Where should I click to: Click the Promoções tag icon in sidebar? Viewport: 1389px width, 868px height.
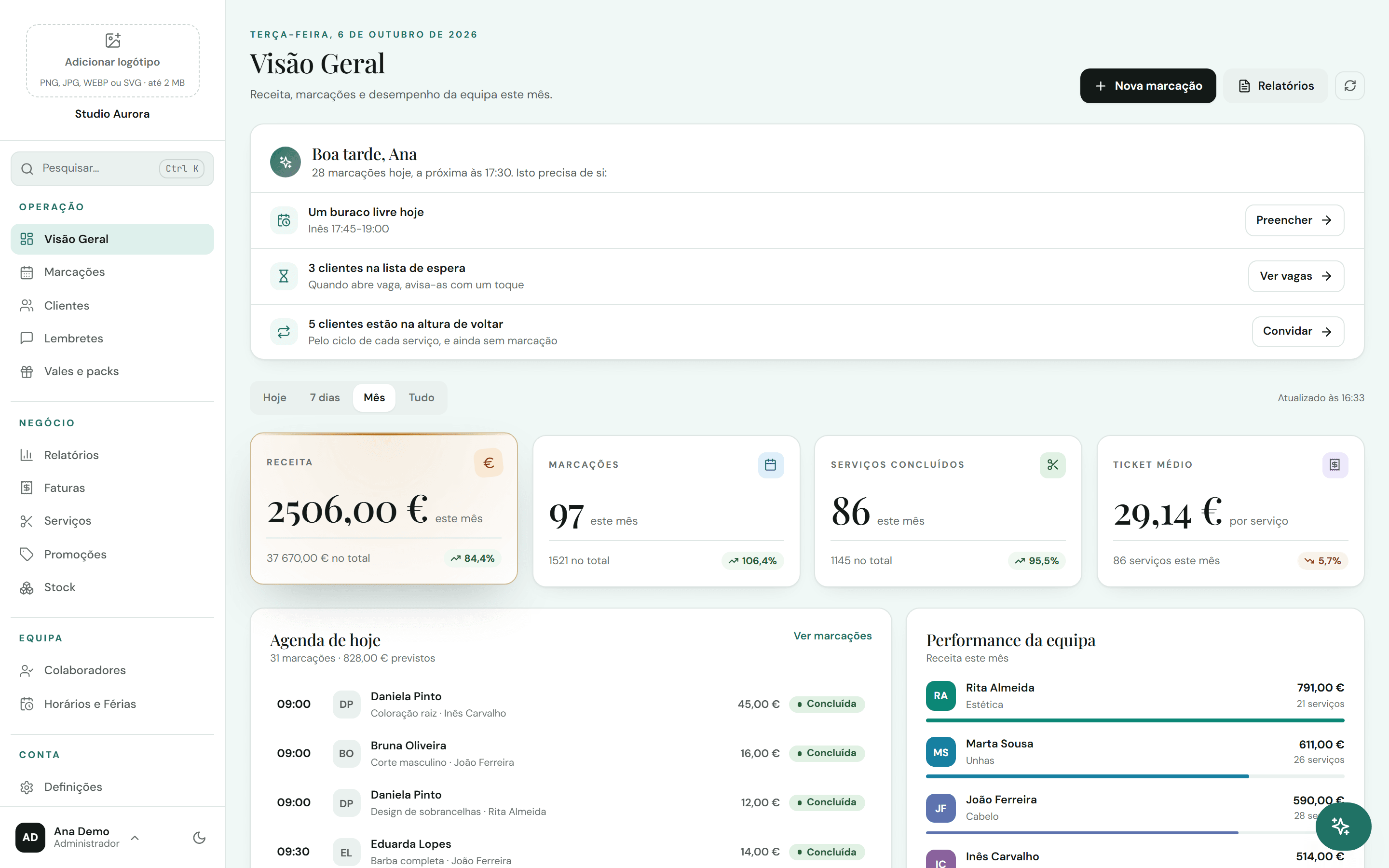tap(27, 555)
